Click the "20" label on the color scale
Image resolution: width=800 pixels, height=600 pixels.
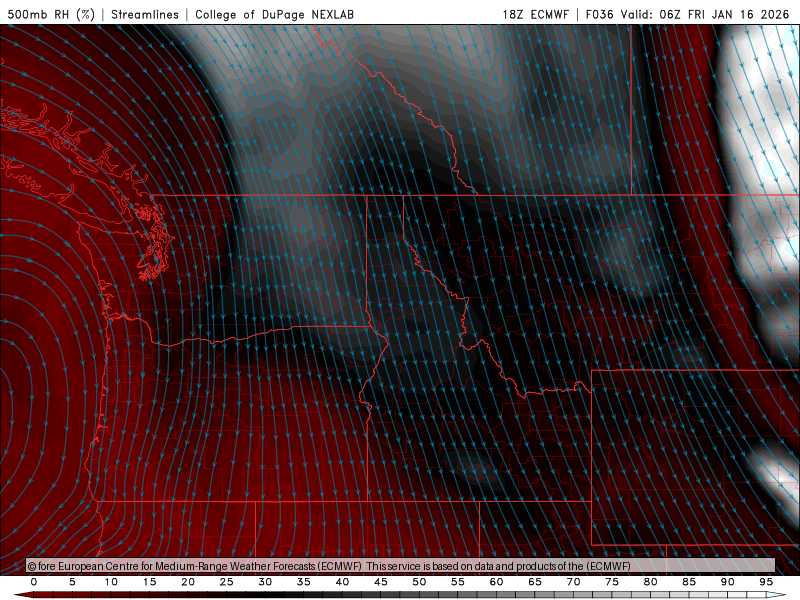(x=188, y=582)
